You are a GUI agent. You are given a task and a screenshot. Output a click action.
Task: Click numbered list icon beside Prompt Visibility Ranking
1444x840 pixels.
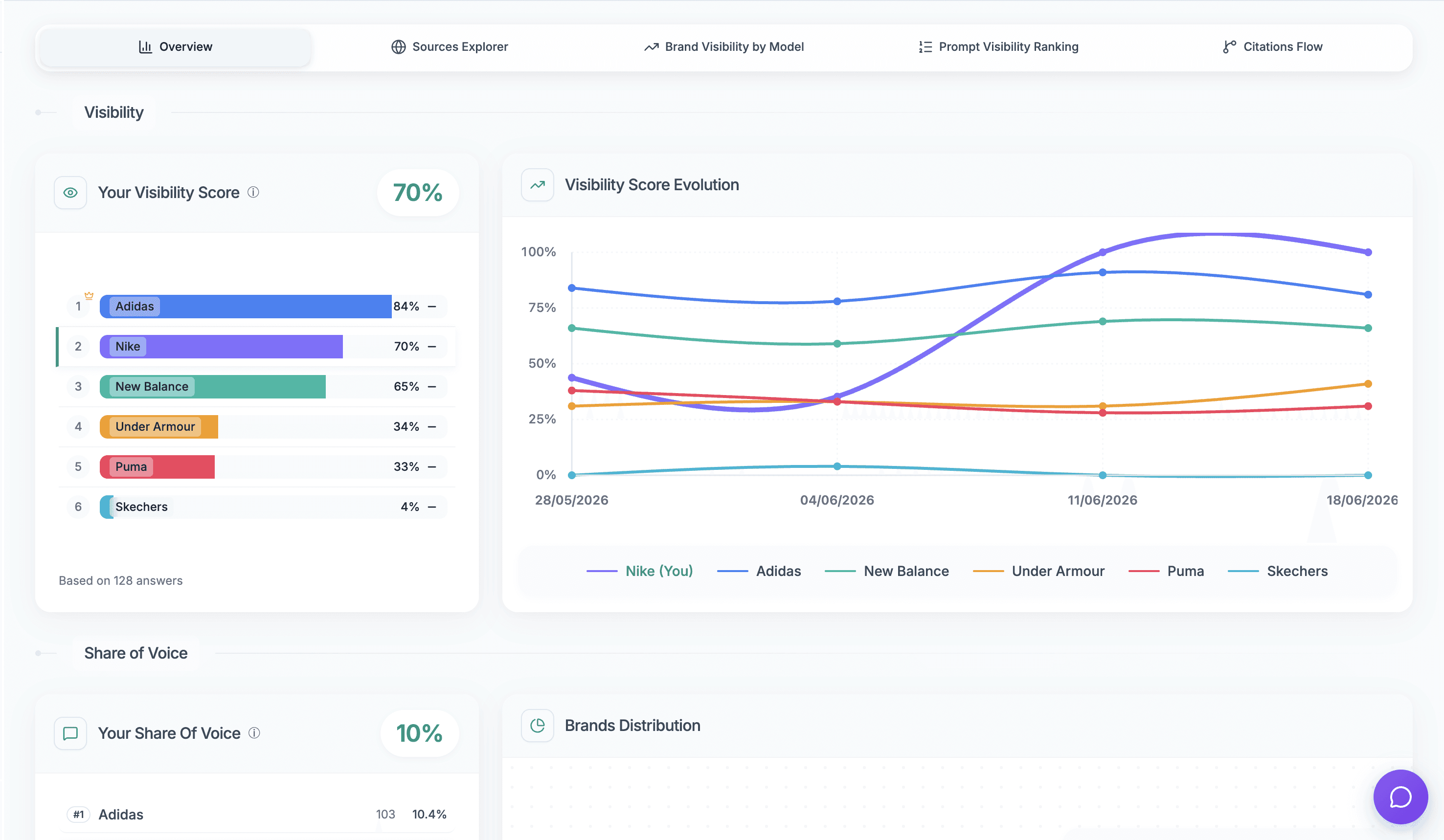(x=925, y=47)
